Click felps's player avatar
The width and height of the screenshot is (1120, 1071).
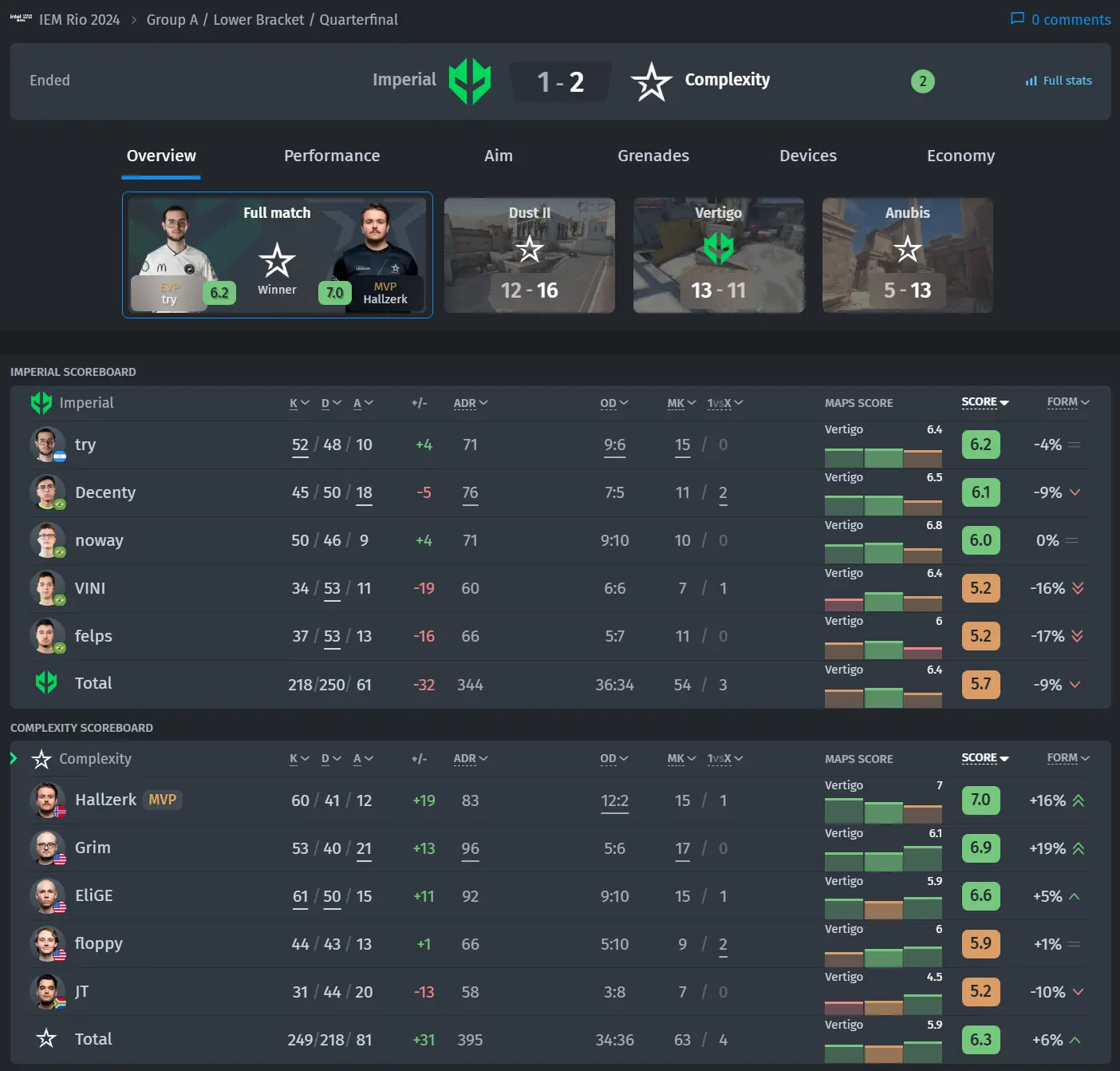[x=47, y=636]
